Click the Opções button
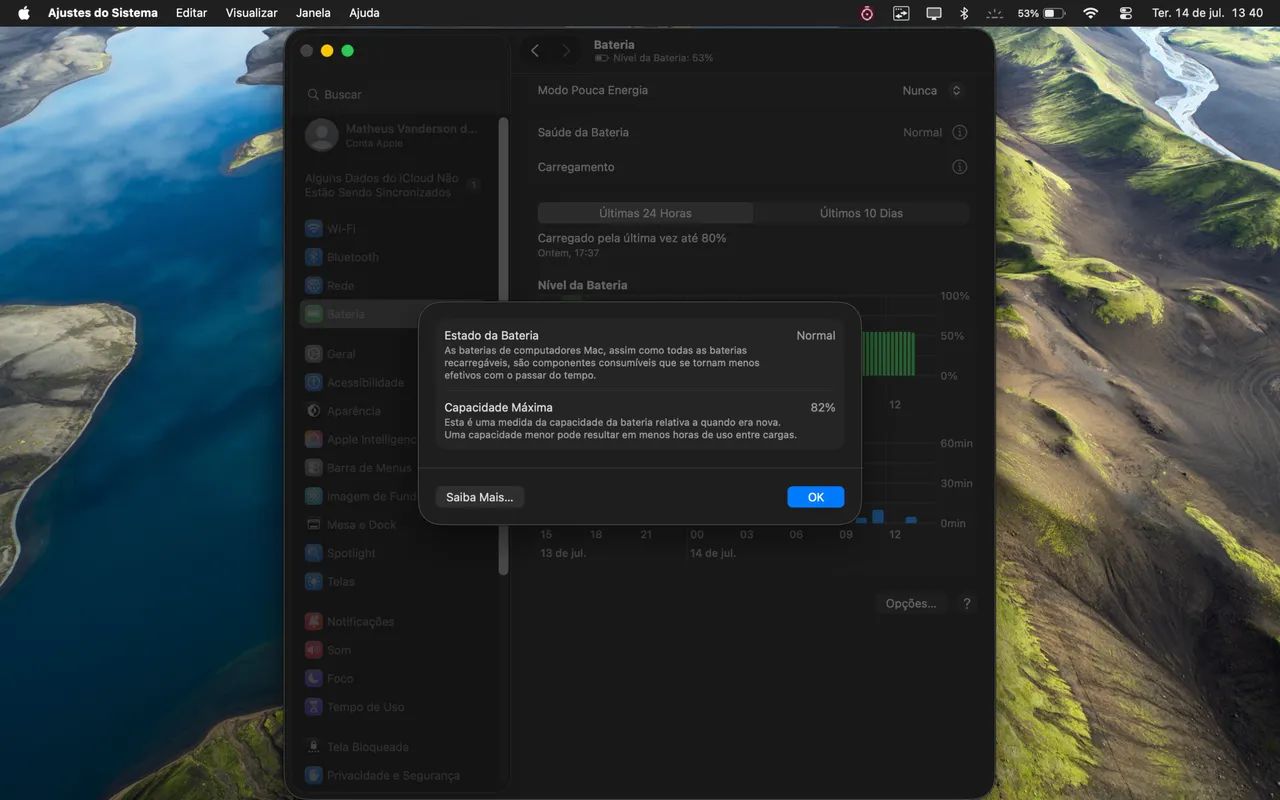 point(911,604)
